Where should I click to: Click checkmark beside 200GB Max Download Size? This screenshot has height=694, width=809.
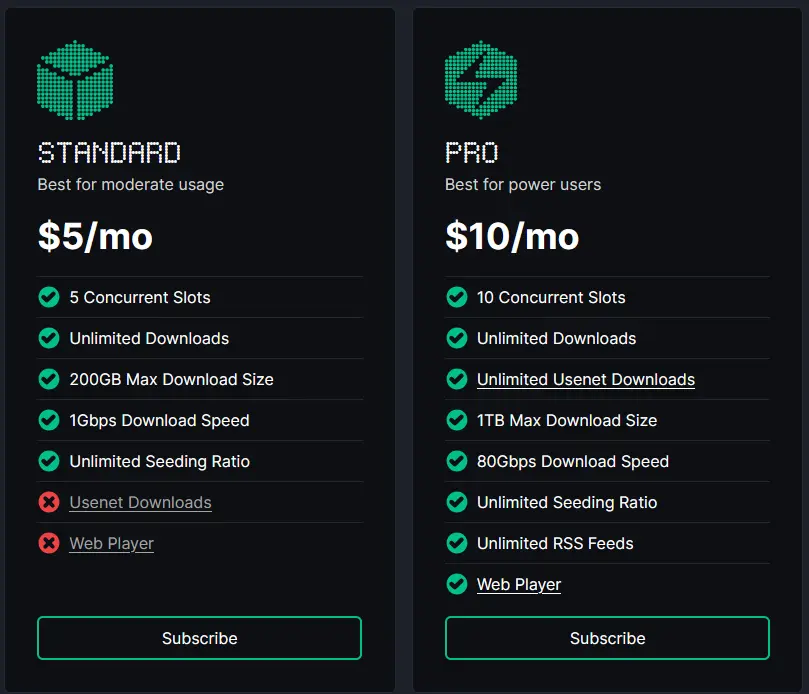pos(49,379)
